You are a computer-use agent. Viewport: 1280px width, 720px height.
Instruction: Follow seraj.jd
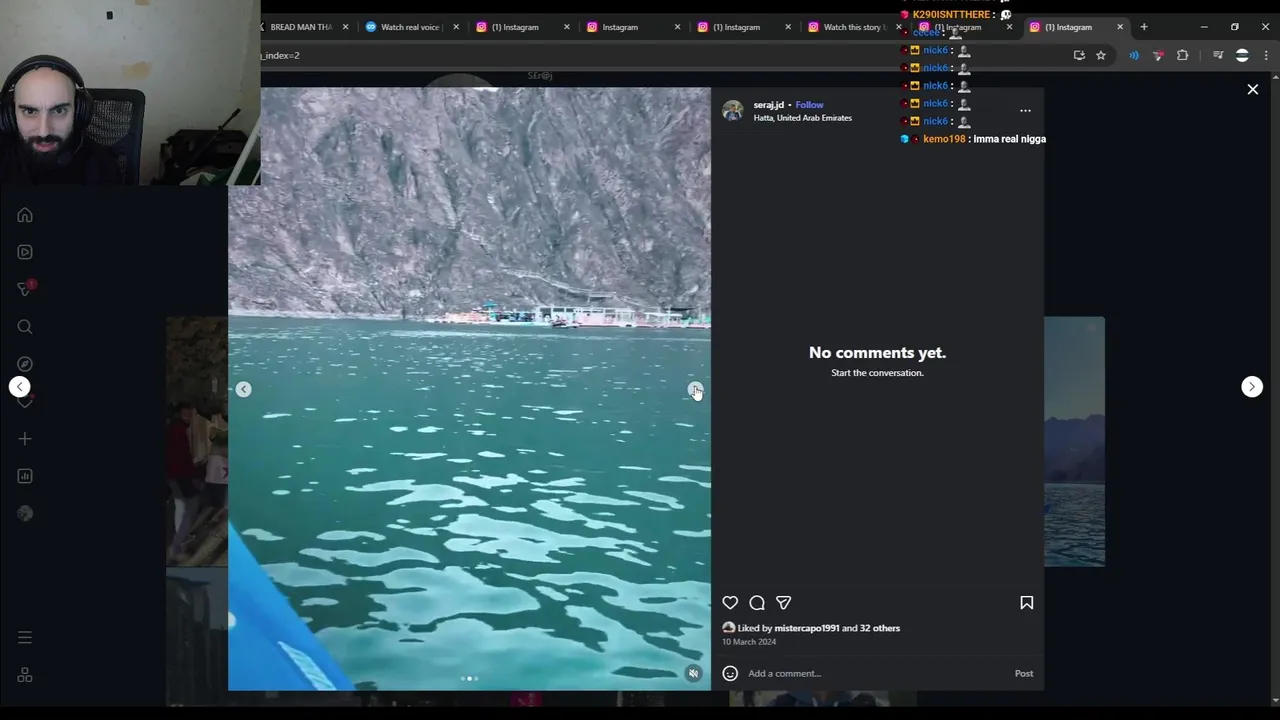(x=809, y=105)
